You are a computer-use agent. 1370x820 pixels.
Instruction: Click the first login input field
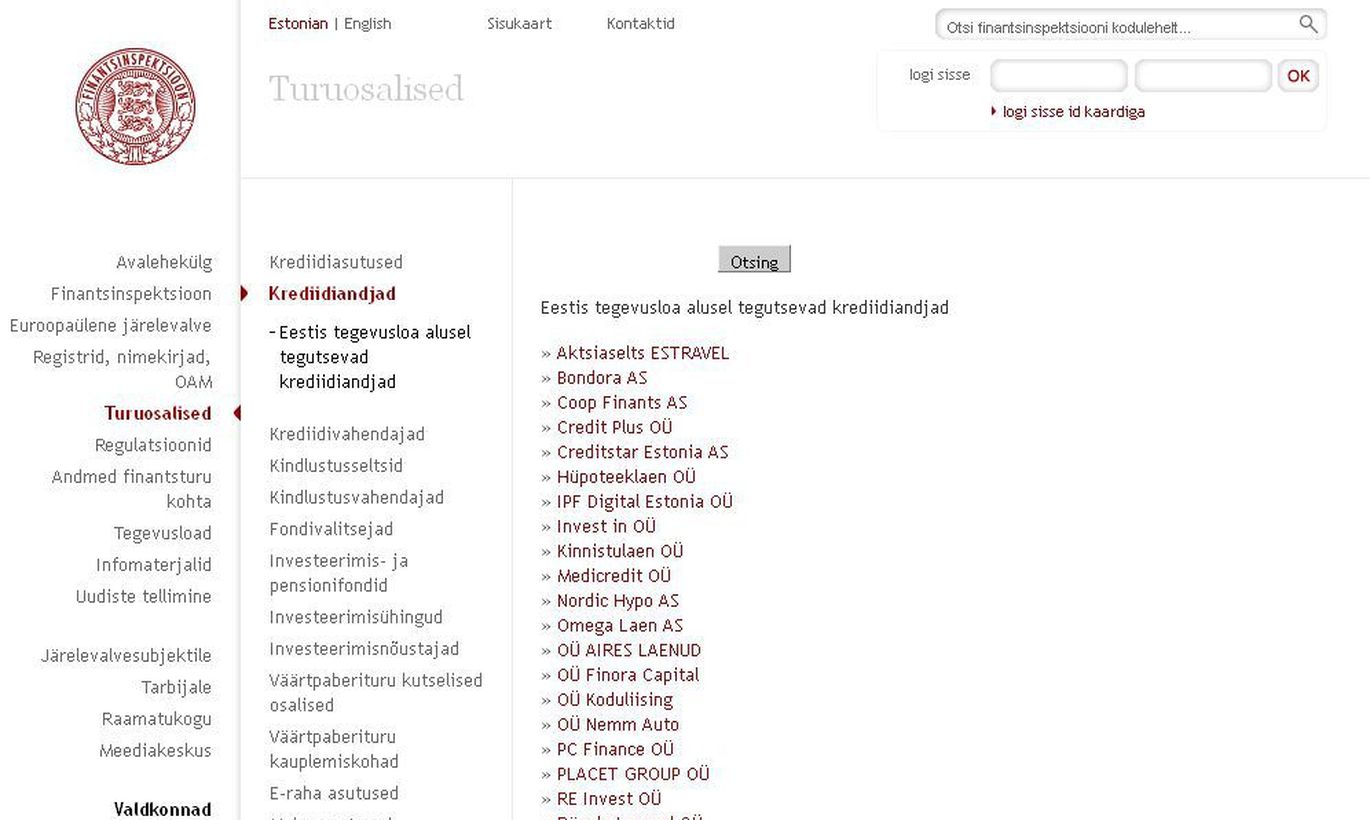pos(1058,76)
